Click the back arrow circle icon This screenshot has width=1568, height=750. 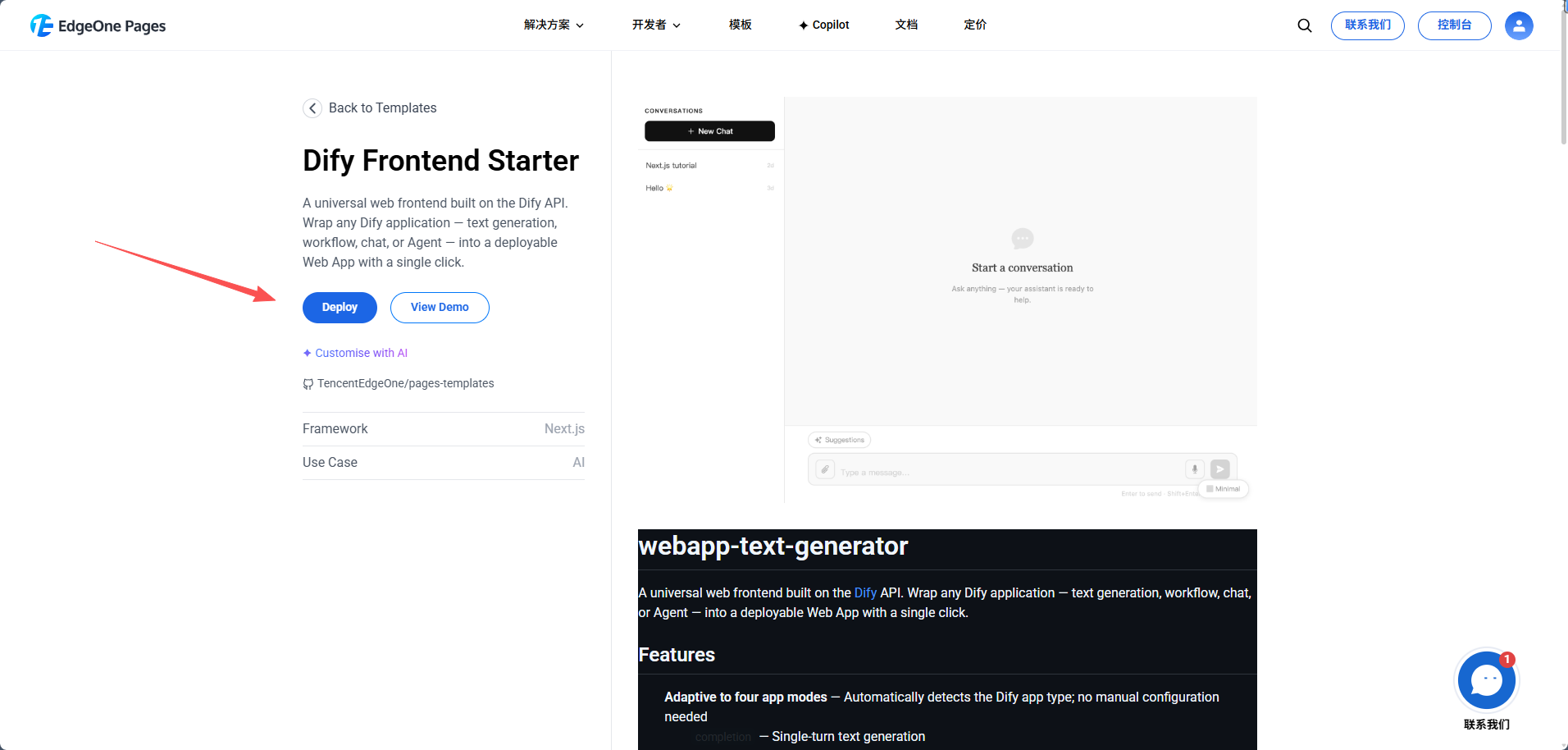click(x=312, y=108)
